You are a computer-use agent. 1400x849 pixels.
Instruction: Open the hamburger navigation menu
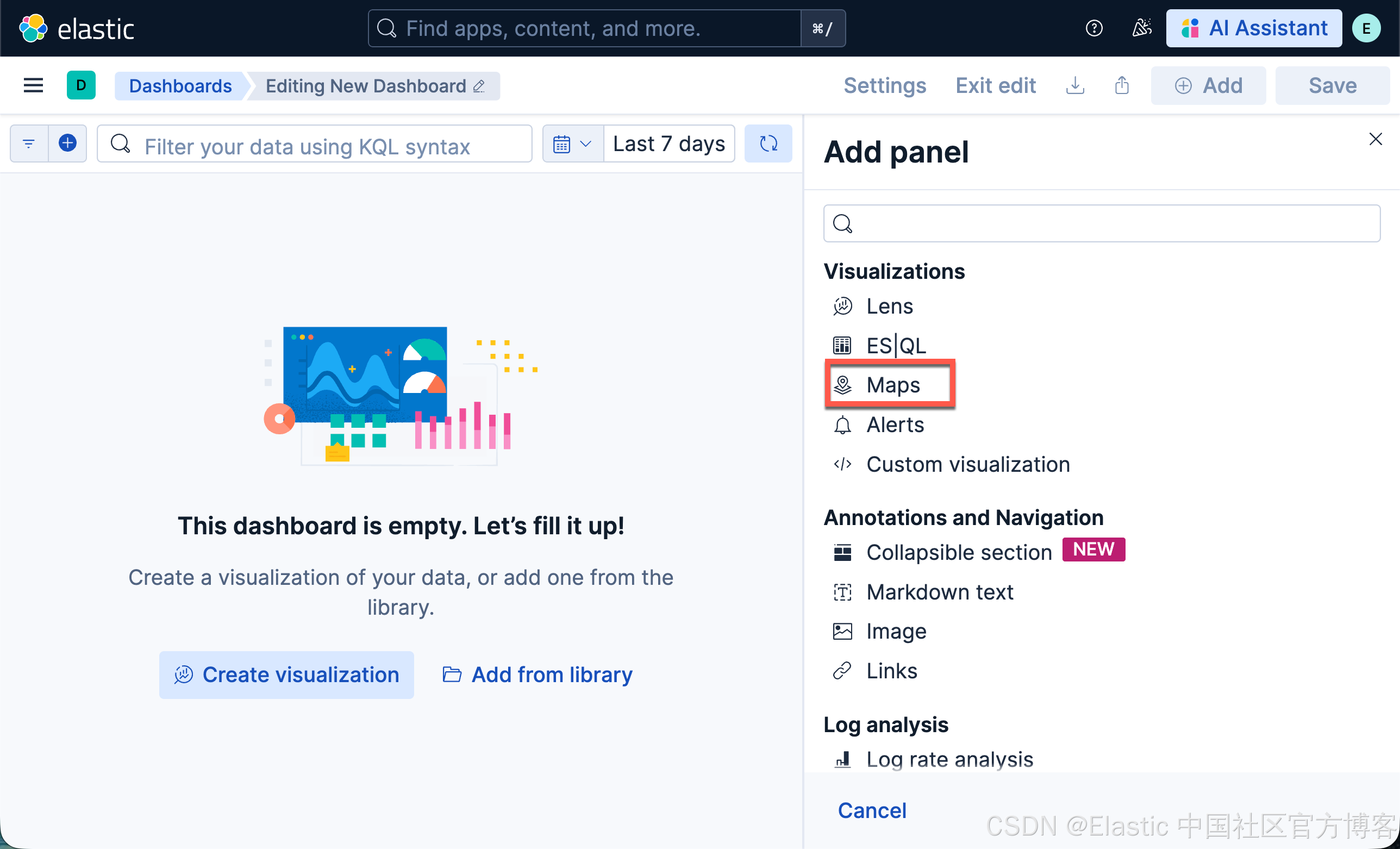[x=33, y=85]
